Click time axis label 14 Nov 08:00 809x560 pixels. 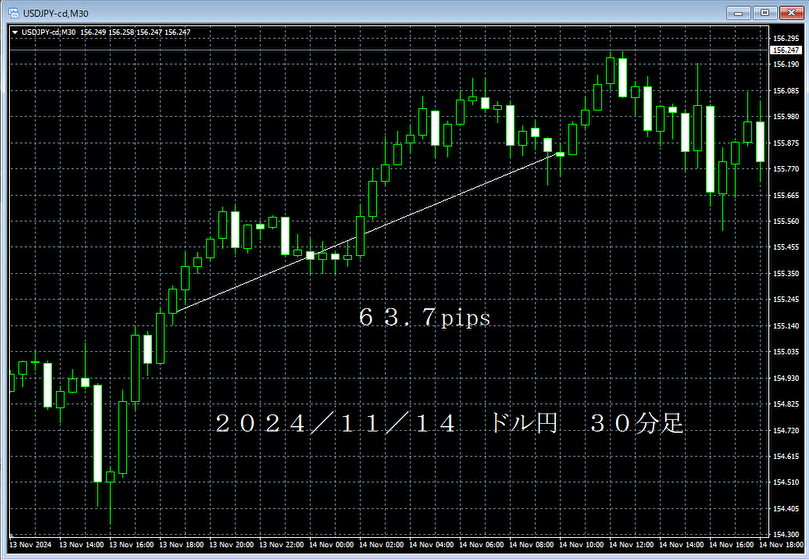[532, 545]
